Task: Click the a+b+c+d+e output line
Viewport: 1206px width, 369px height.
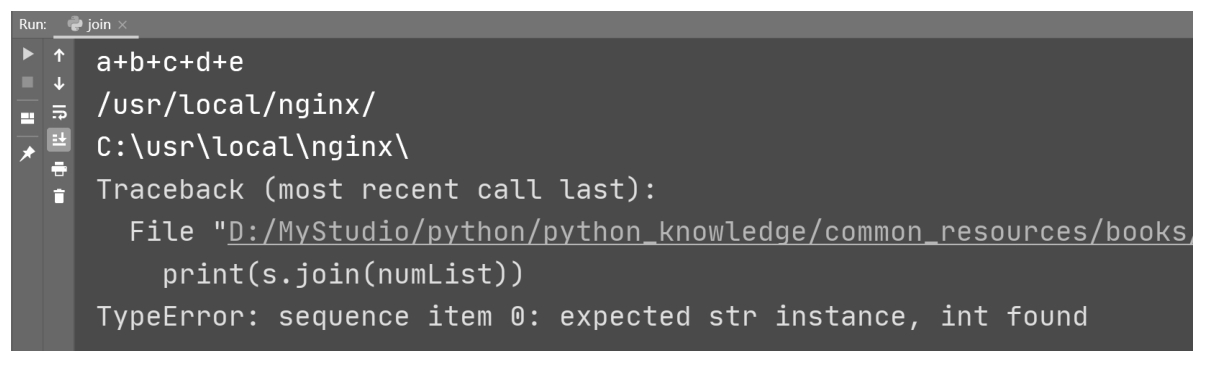Action: click(170, 62)
